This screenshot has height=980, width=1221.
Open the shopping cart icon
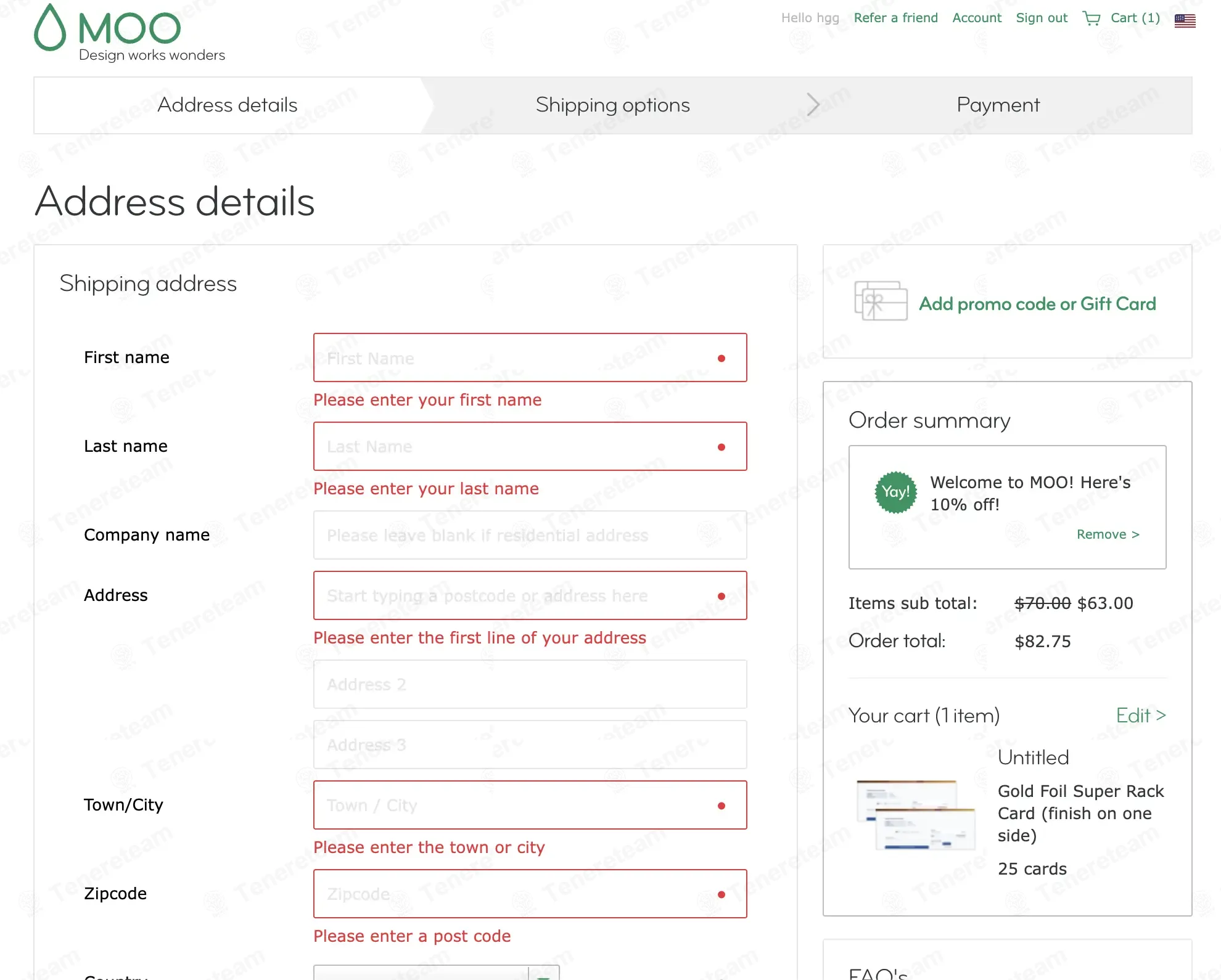pyautogui.click(x=1091, y=18)
